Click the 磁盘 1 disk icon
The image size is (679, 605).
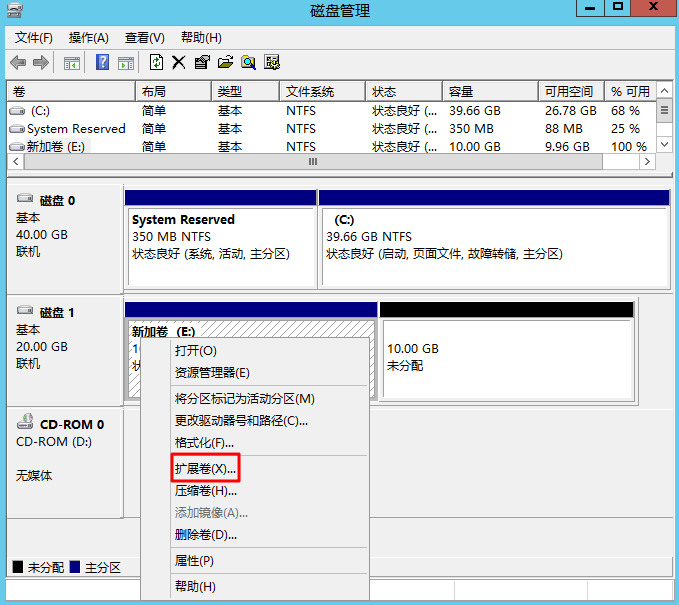click(x=25, y=311)
